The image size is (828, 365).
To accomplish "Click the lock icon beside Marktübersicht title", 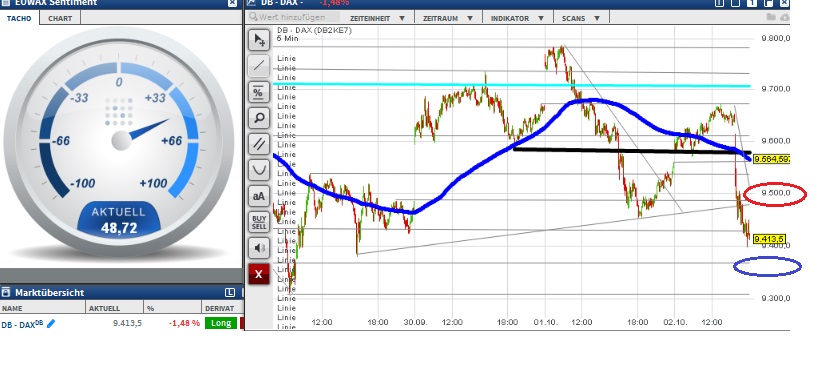I will pos(6,293).
